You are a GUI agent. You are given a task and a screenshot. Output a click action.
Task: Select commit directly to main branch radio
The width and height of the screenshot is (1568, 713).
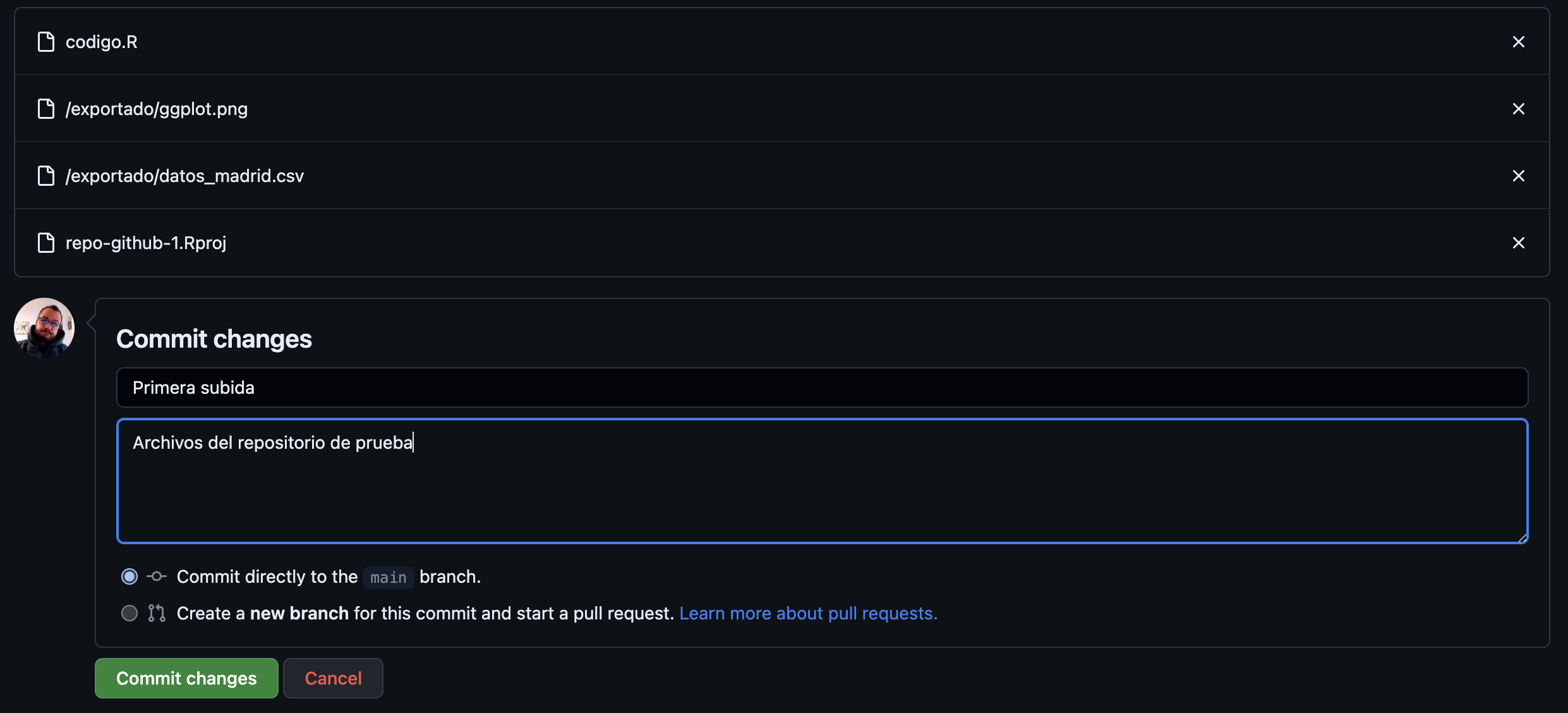point(130,576)
